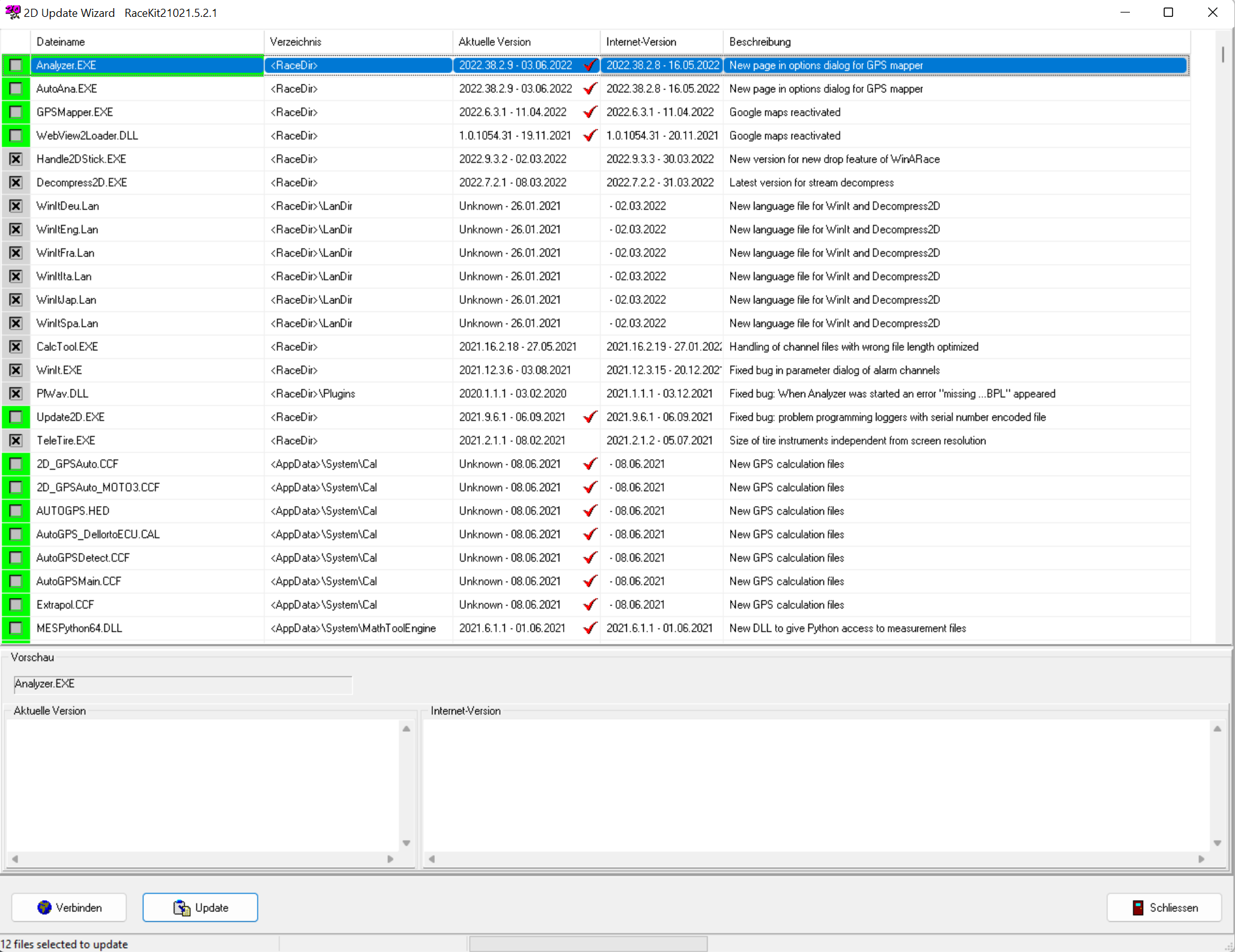Click the red checkmark beside MESPython64.DLL version

(589, 628)
